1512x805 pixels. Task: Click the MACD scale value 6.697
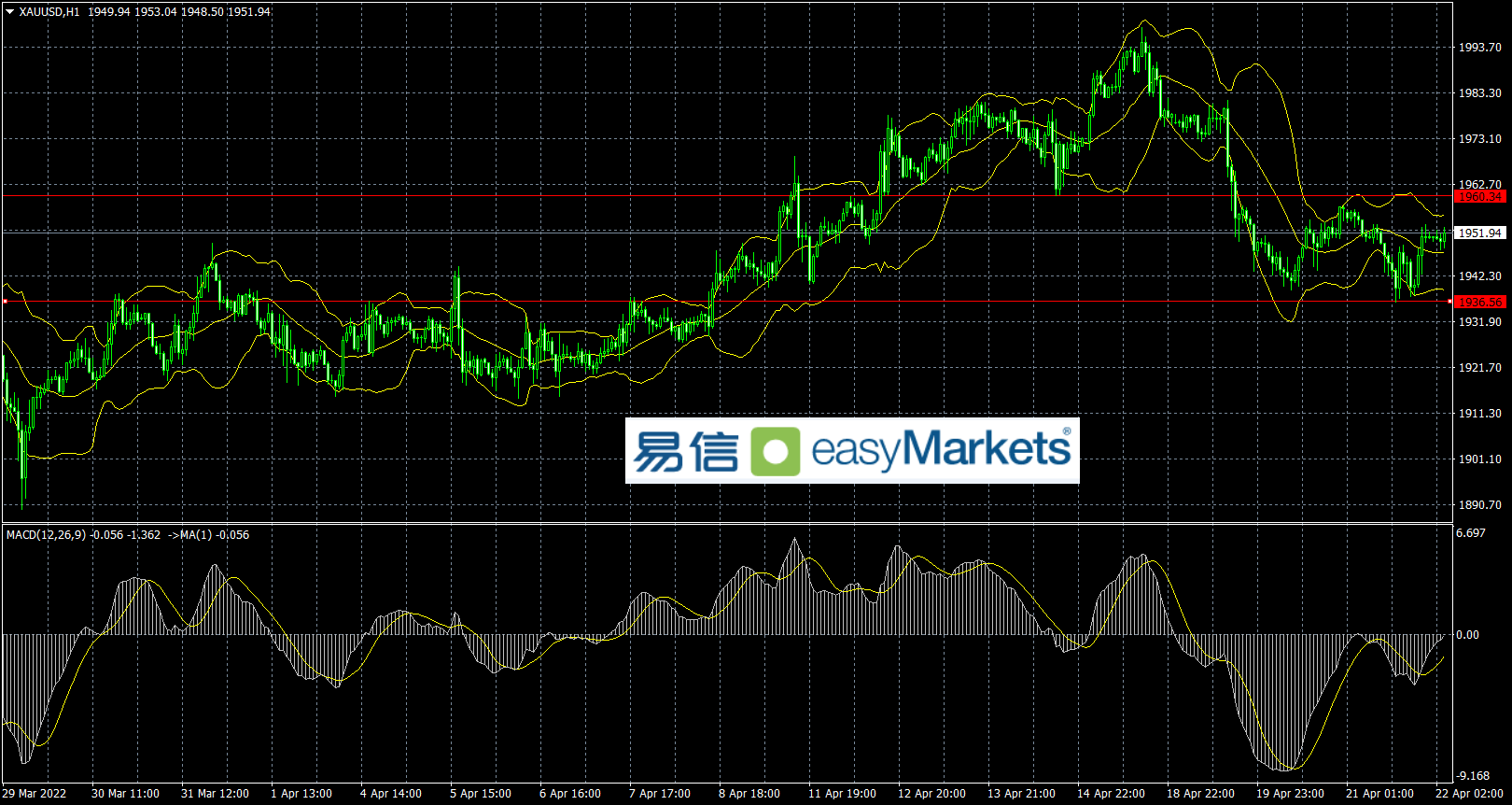click(x=1471, y=533)
